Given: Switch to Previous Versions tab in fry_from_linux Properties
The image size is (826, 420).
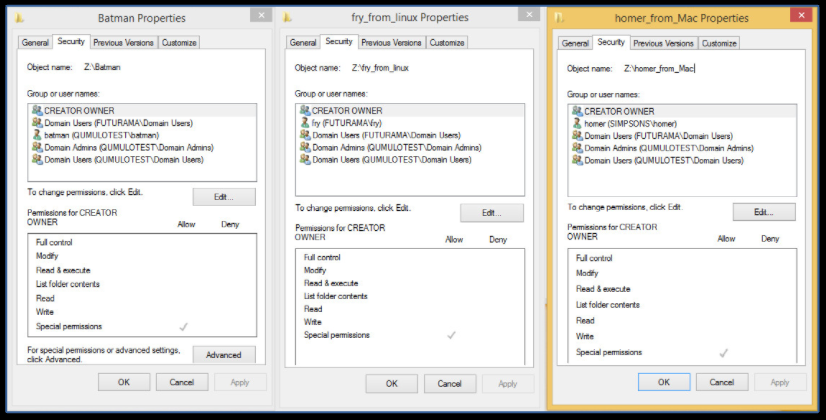Looking at the screenshot, I should tap(390, 43).
